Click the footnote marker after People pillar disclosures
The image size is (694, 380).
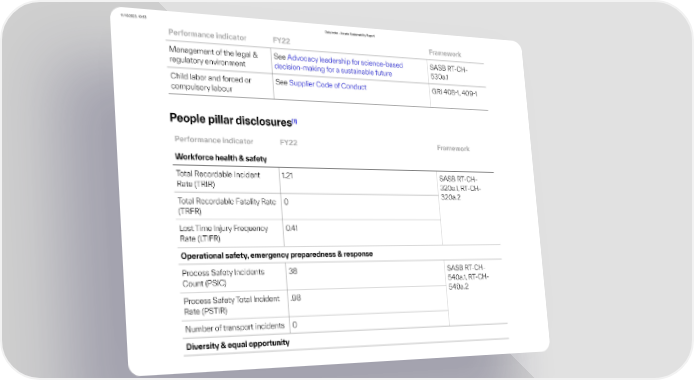295,121
